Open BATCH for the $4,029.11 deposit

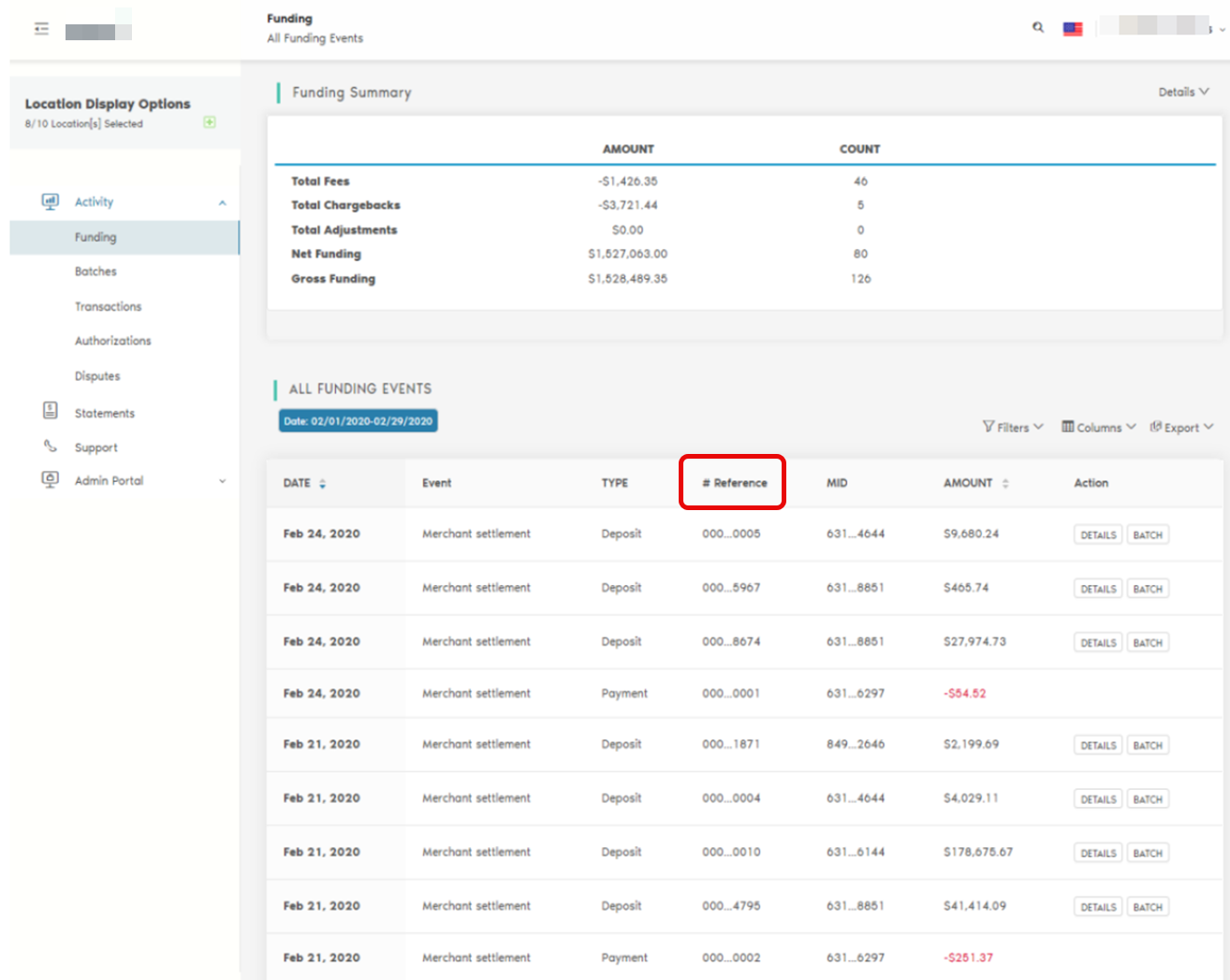point(1148,799)
